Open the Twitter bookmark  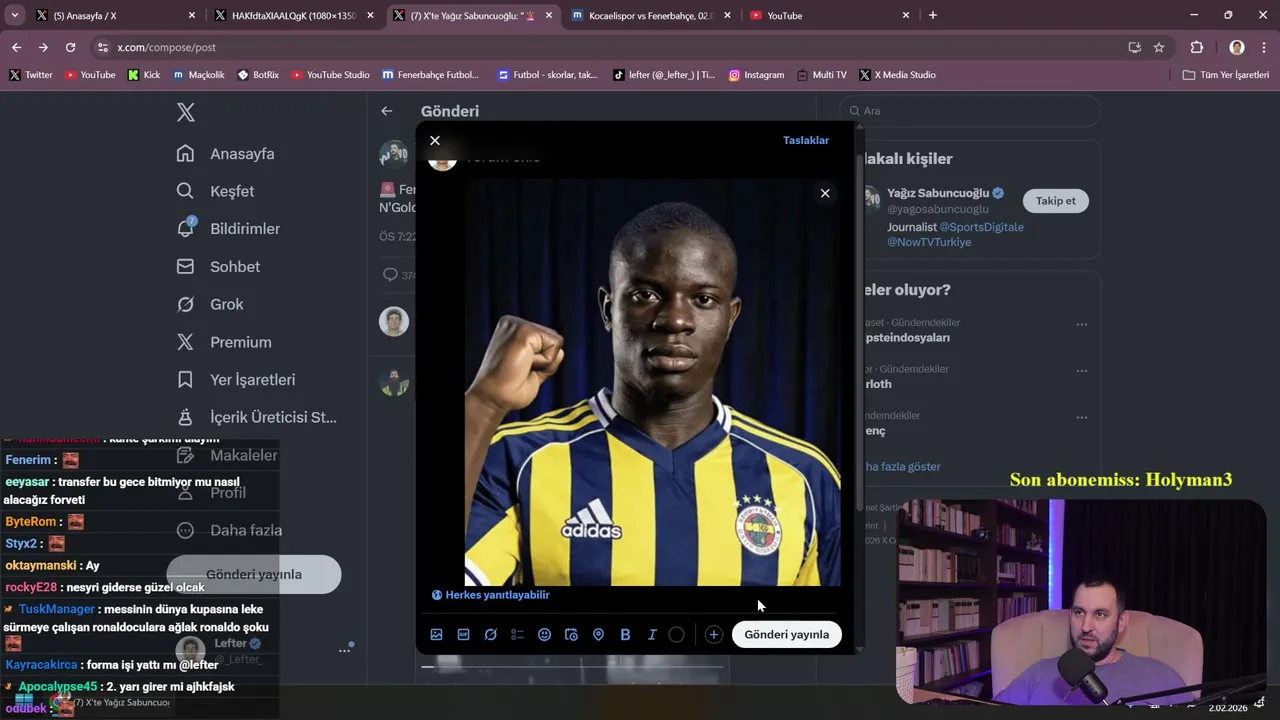(x=31, y=75)
